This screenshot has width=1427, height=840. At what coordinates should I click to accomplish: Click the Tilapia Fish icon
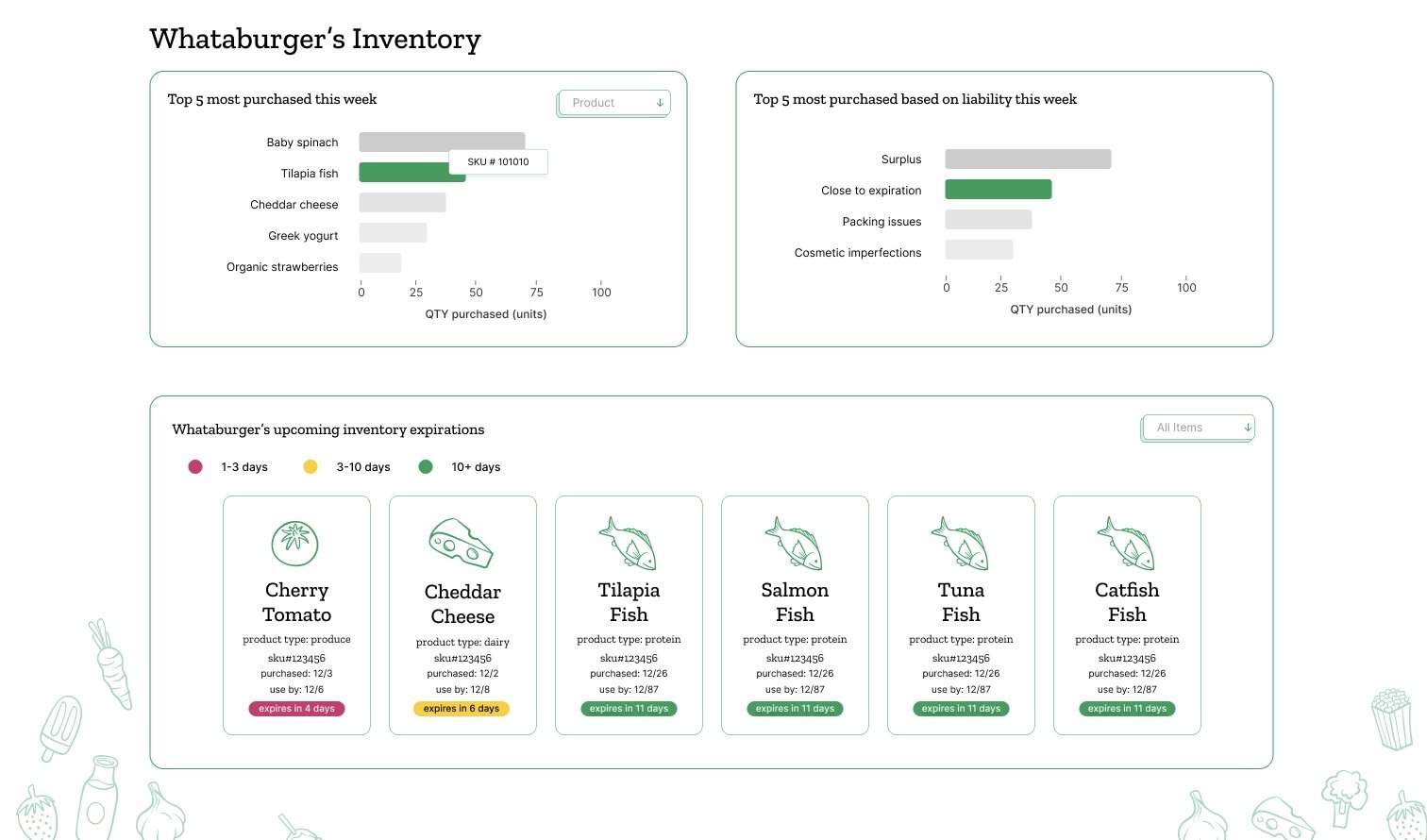(x=629, y=544)
